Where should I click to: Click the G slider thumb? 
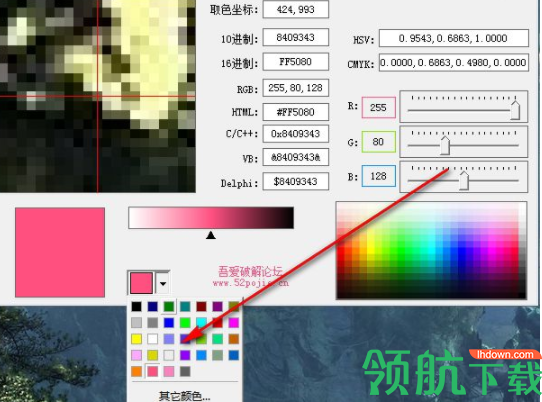(445, 146)
